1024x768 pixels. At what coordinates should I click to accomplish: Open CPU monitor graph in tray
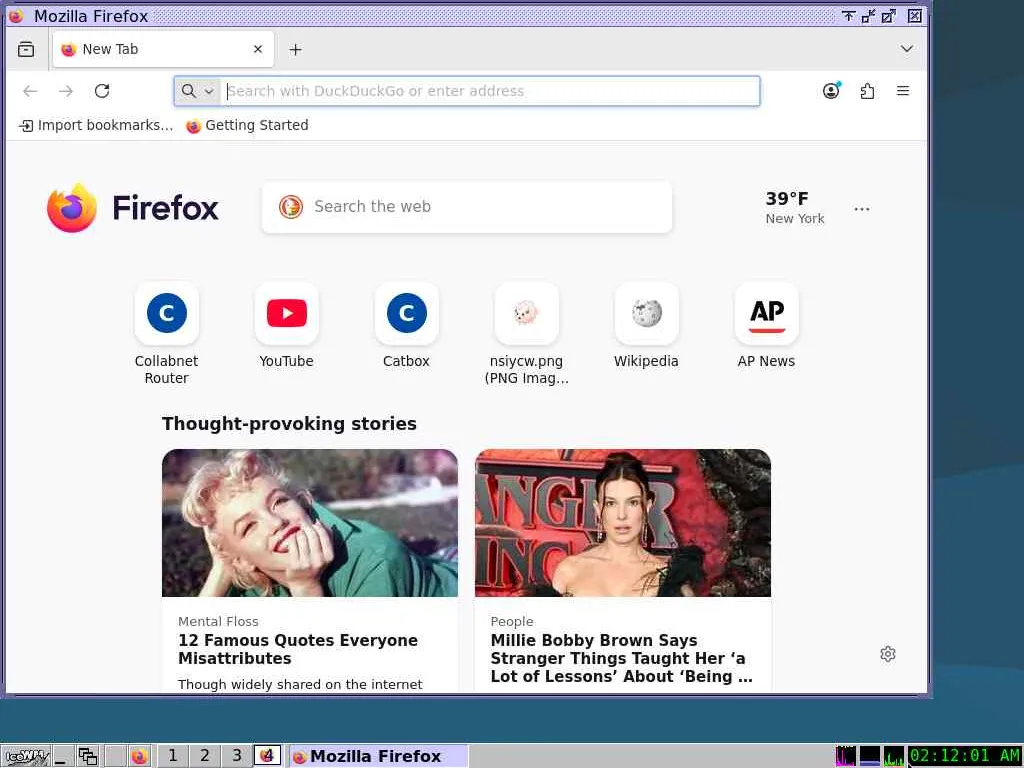click(894, 756)
